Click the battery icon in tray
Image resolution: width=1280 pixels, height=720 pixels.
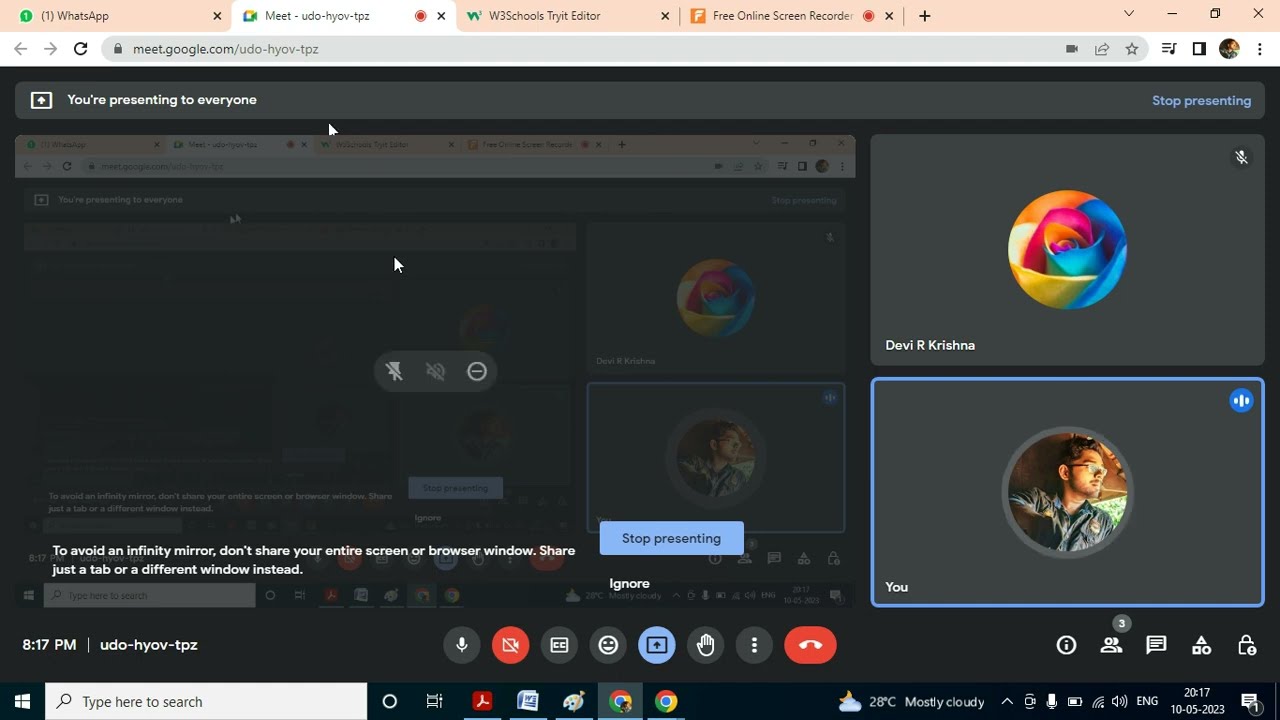[1075, 702]
